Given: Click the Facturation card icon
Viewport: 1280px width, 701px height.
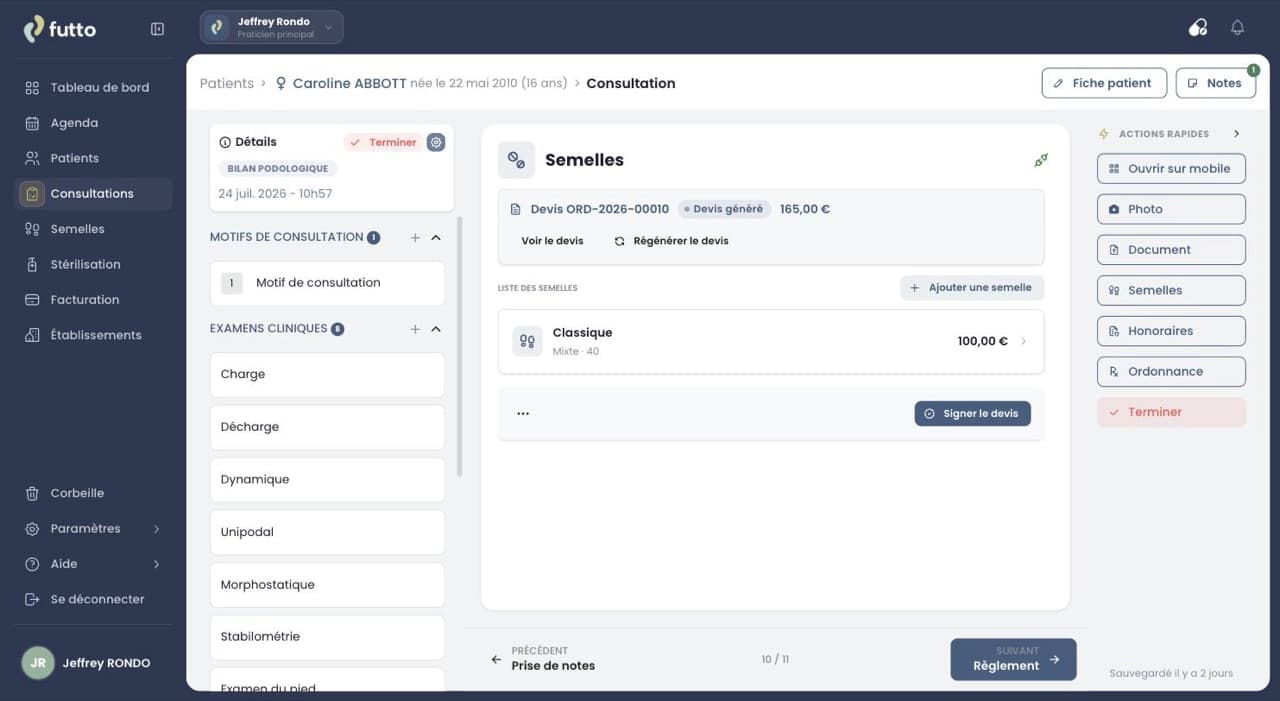Looking at the screenshot, I should point(32,300).
